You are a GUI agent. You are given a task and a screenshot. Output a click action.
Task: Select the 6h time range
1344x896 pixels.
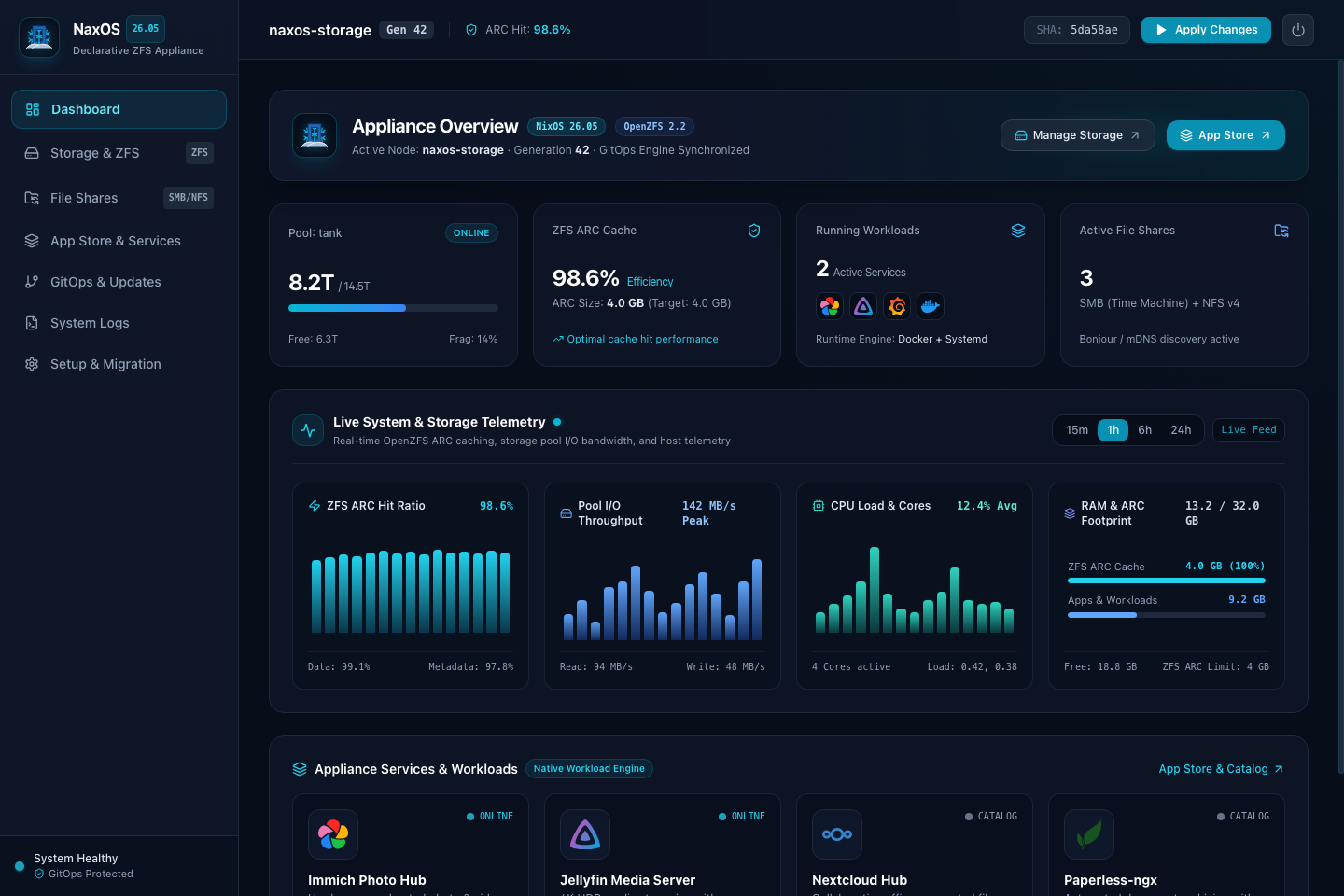pos(1145,430)
